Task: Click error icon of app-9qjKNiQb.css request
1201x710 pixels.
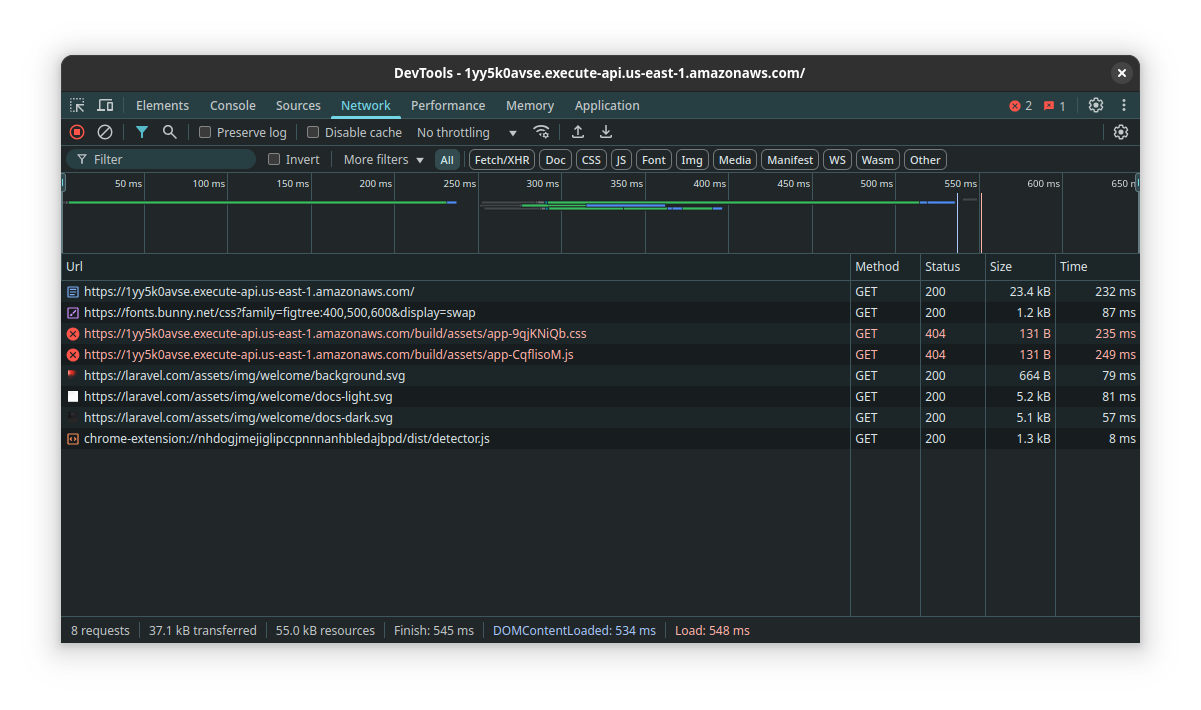Action: point(72,334)
